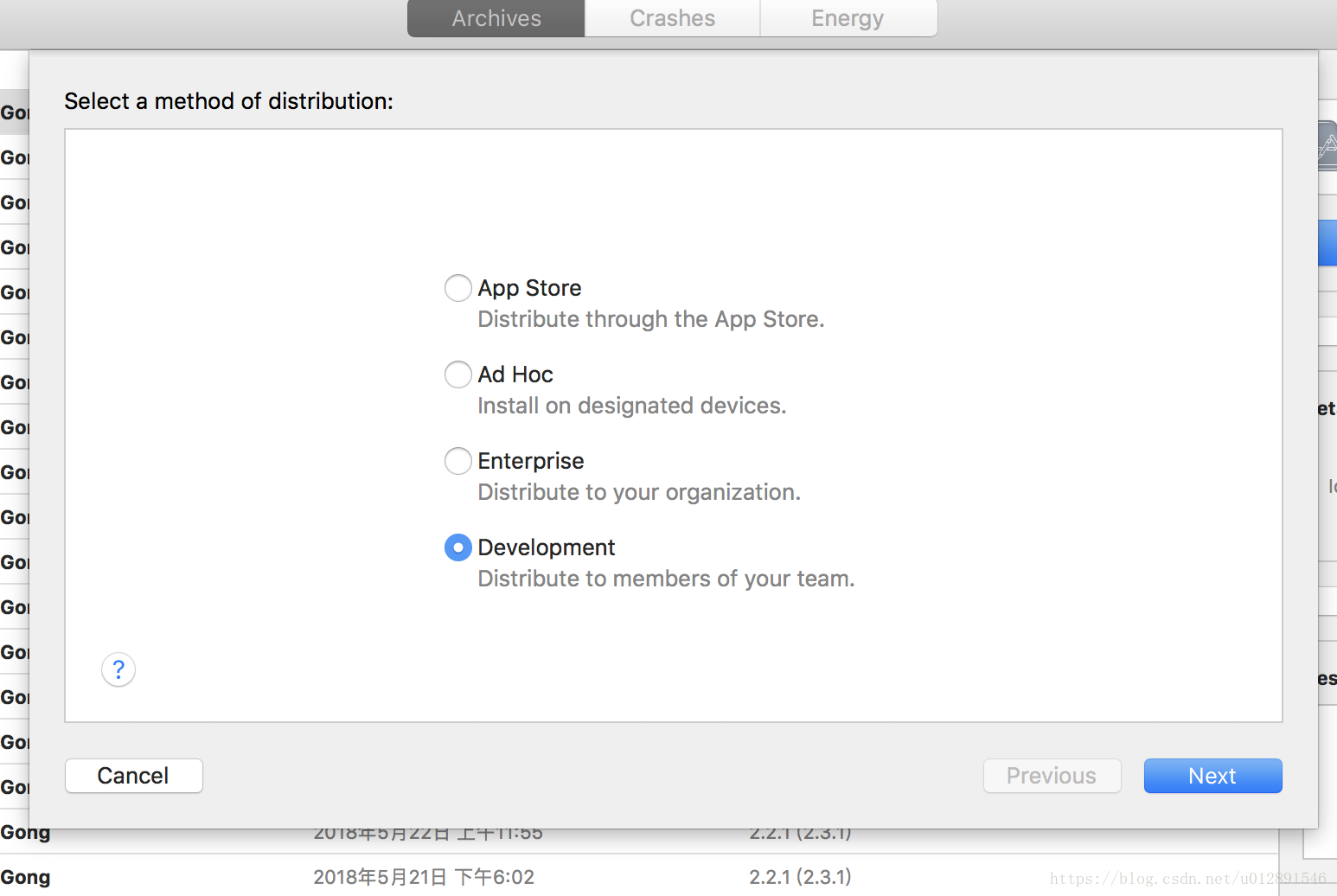Open the Crashes tab

(x=673, y=18)
